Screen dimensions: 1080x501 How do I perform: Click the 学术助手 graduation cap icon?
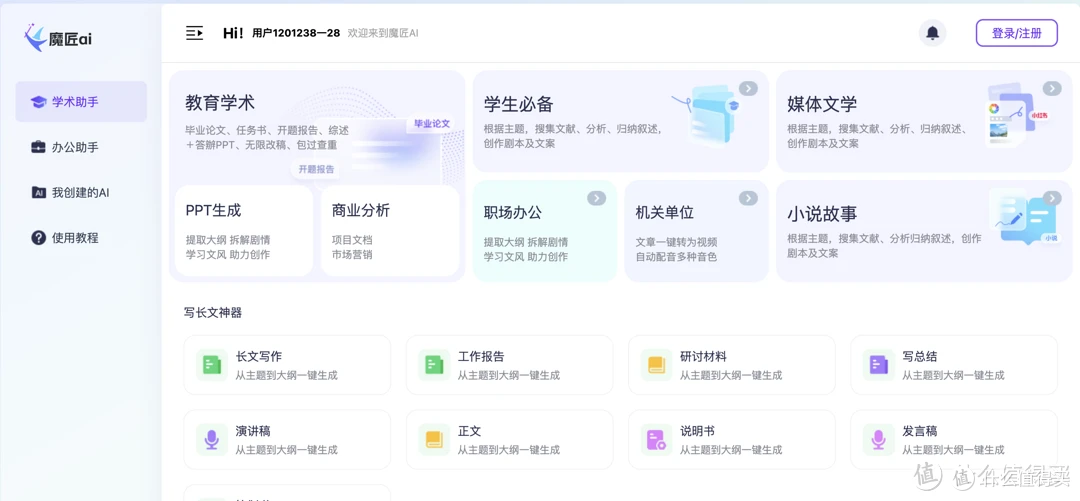[39, 102]
